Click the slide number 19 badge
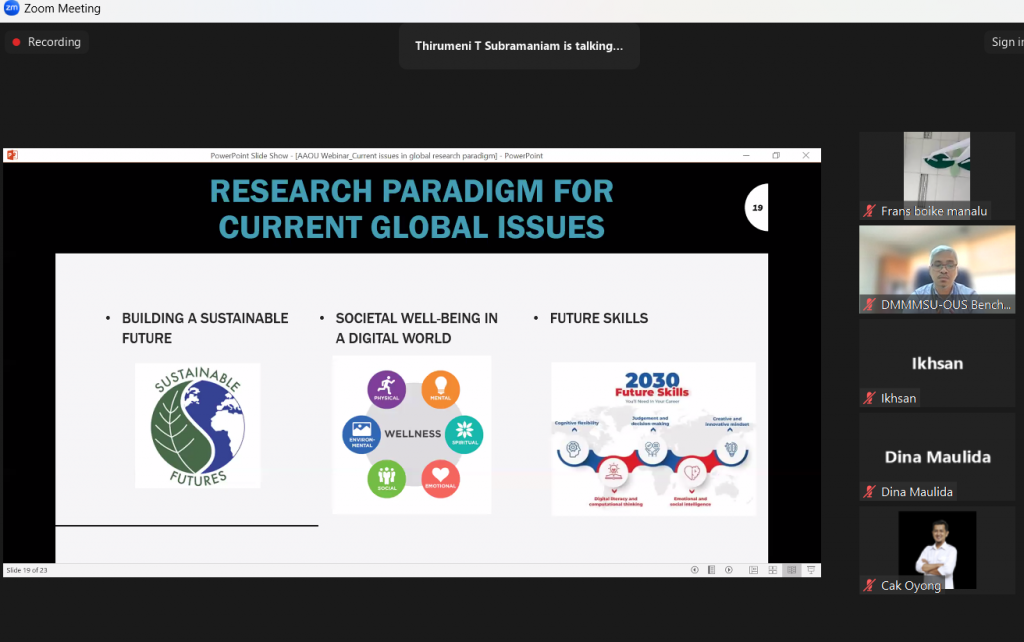1024x642 pixels. (x=757, y=208)
